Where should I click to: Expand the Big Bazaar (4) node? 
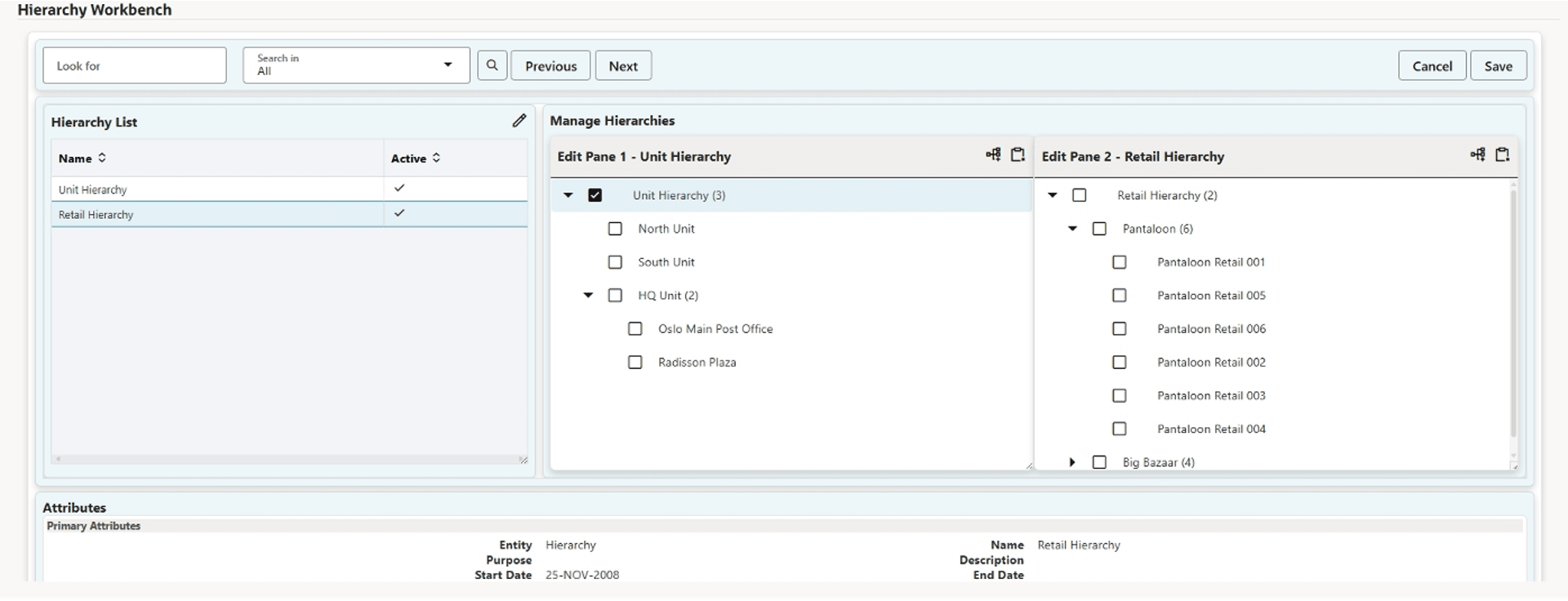[x=1072, y=462]
